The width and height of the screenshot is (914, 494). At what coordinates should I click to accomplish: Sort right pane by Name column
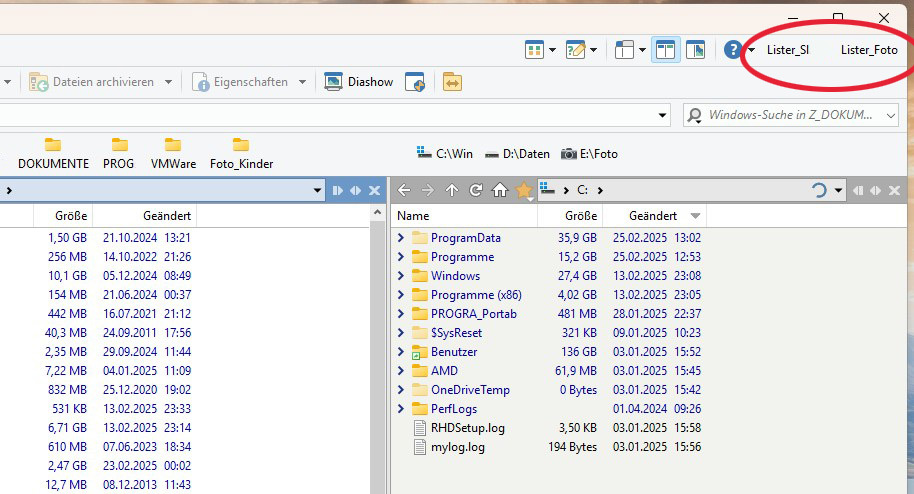click(x=464, y=216)
